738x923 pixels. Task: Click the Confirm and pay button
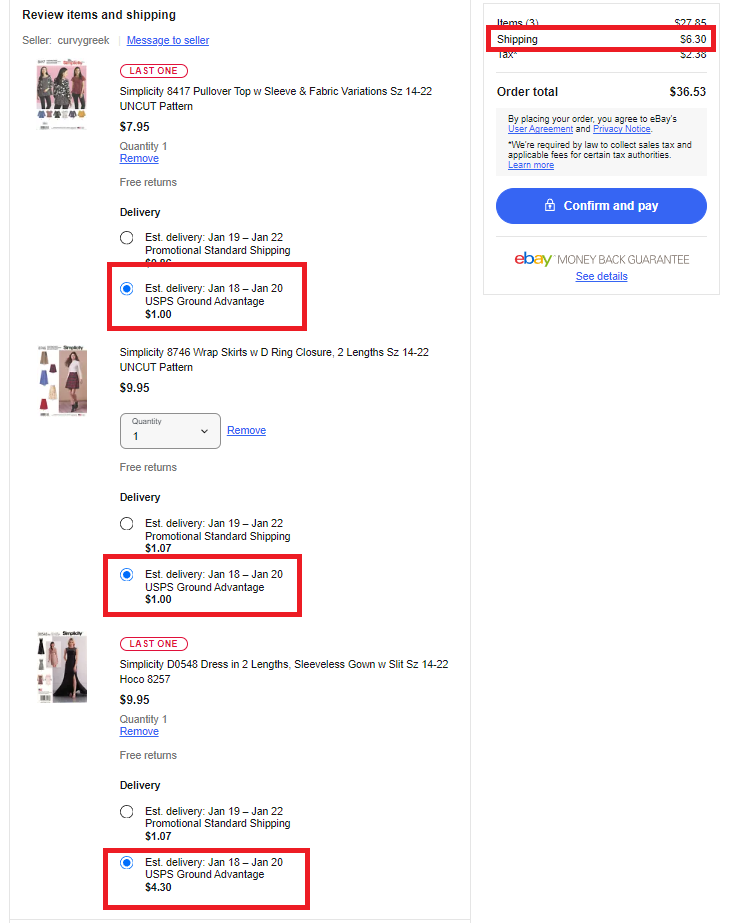601,206
